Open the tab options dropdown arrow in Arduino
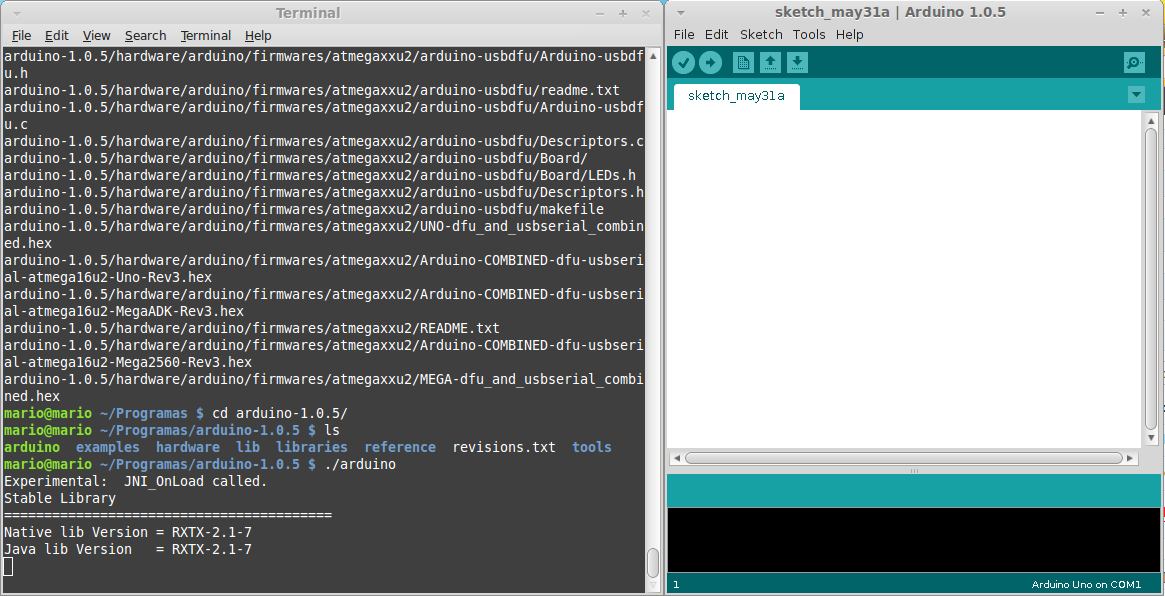This screenshot has height=596, width=1165. click(1136, 94)
